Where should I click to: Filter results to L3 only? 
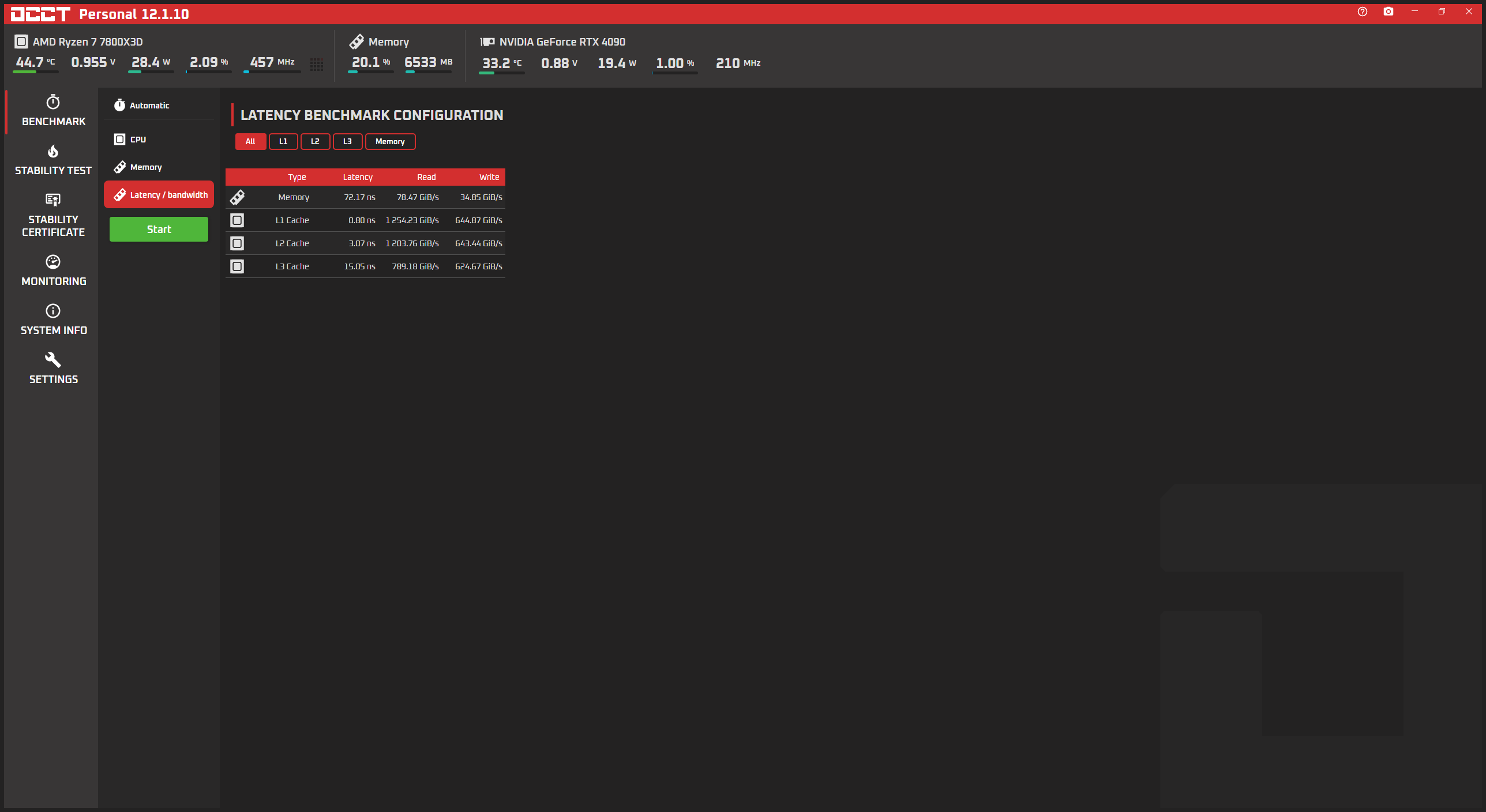[347, 141]
